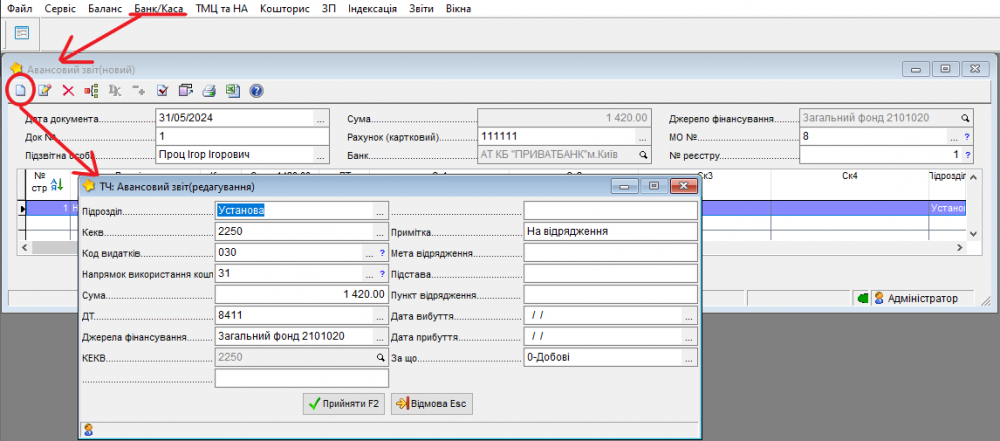Click the Сума field showing 1 420.00

pyautogui.click(x=301, y=294)
